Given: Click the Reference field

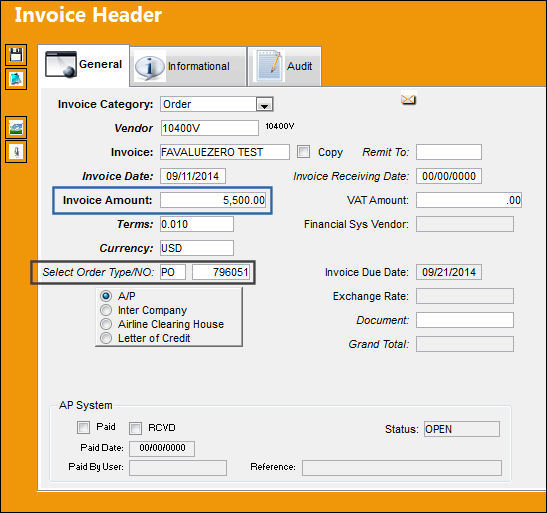Looking at the screenshot, I should pos(402,468).
